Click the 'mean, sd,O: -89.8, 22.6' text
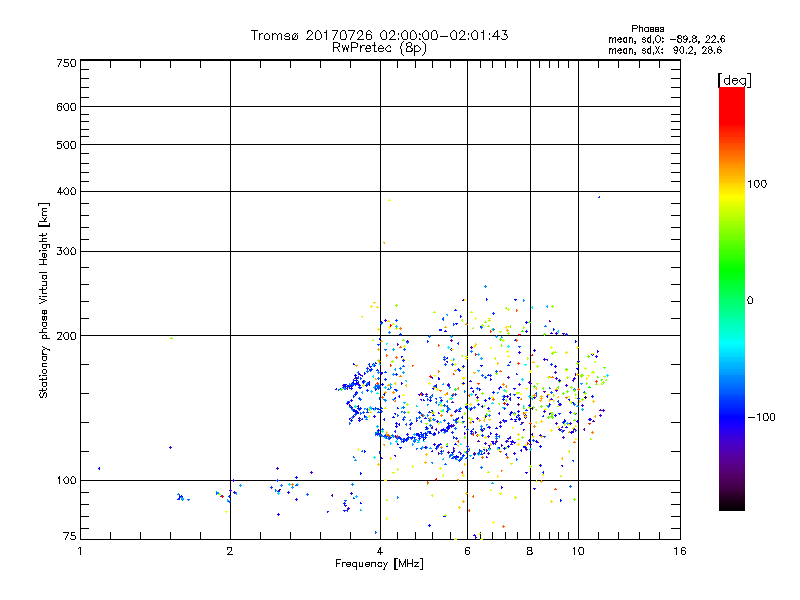 666,39
